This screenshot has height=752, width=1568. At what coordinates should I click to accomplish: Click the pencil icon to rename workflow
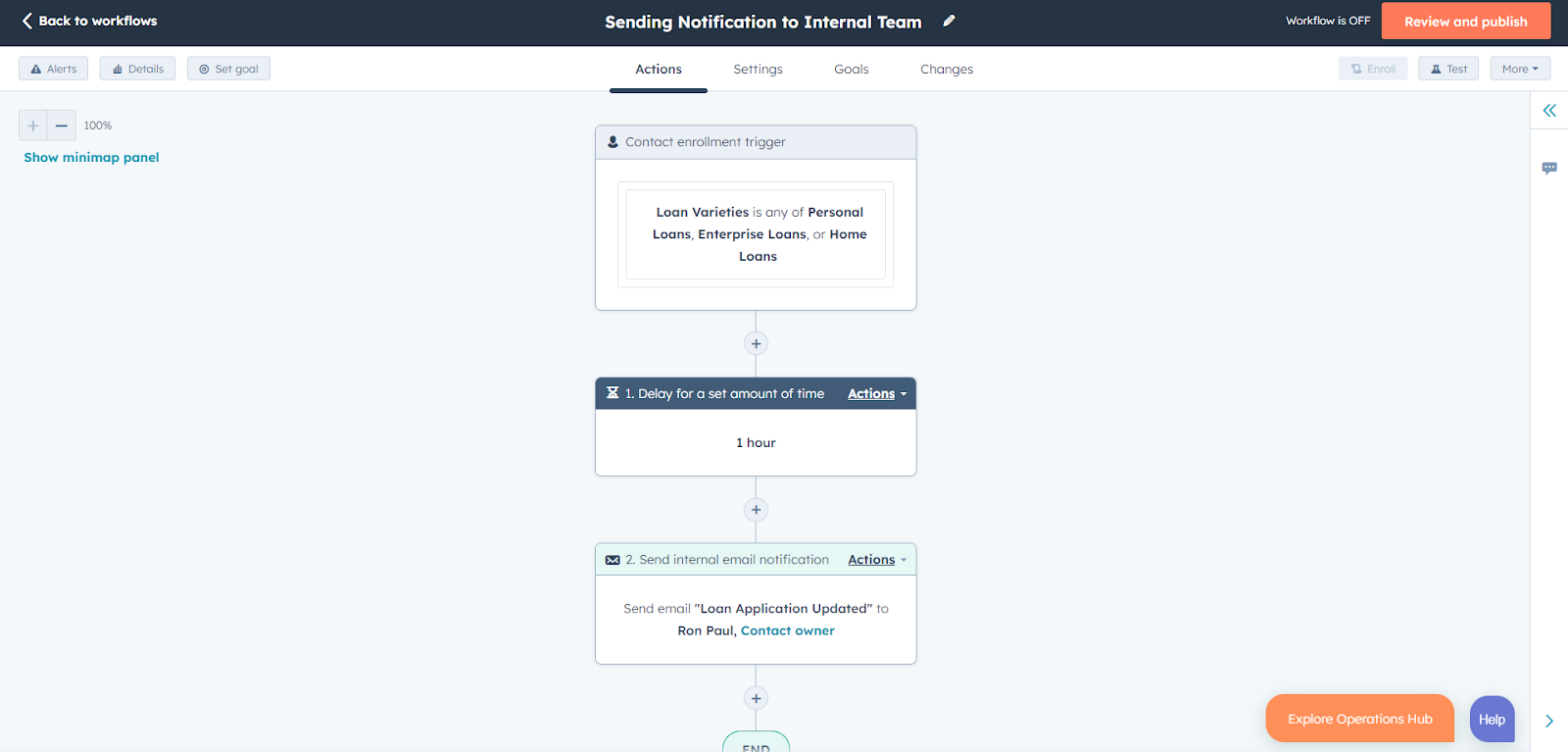(x=949, y=21)
